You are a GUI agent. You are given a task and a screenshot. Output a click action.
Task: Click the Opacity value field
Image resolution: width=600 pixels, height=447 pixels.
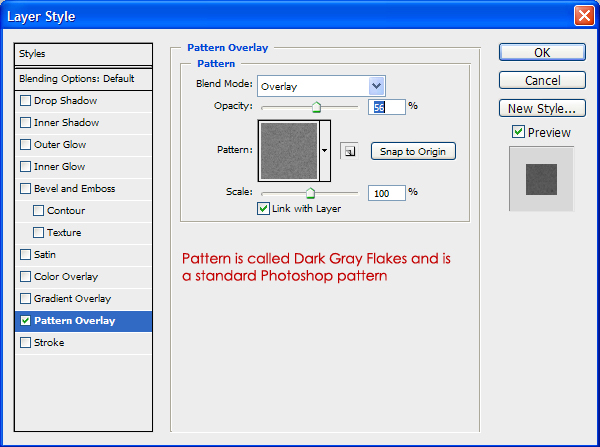tap(386, 107)
